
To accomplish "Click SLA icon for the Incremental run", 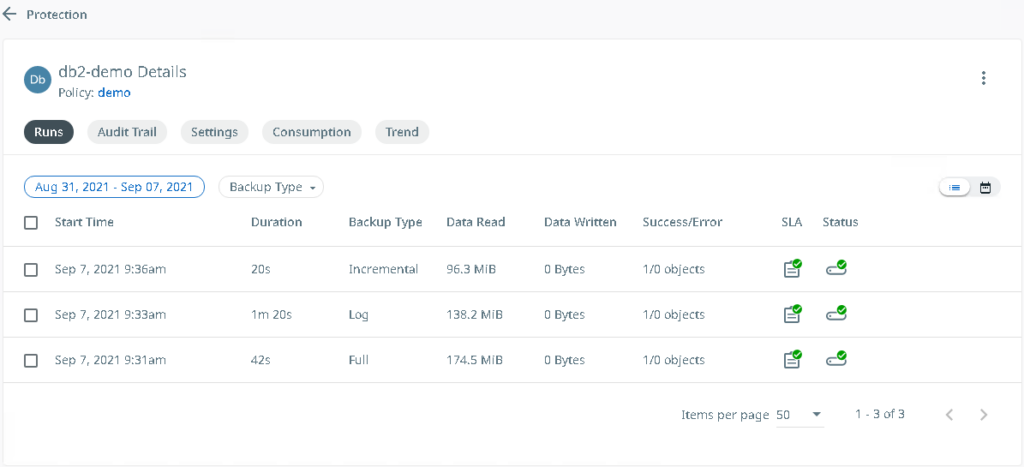I will [x=792, y=269].
